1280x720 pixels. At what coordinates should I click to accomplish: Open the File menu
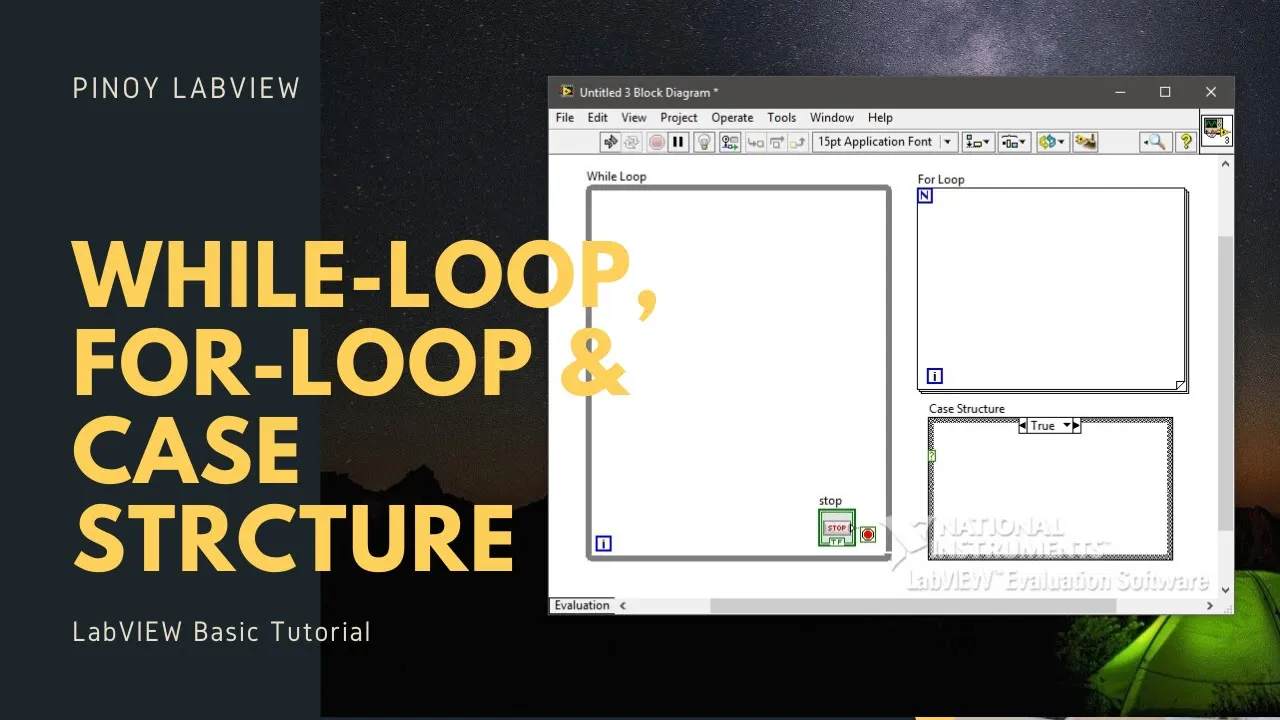click(x=565, y=117)
